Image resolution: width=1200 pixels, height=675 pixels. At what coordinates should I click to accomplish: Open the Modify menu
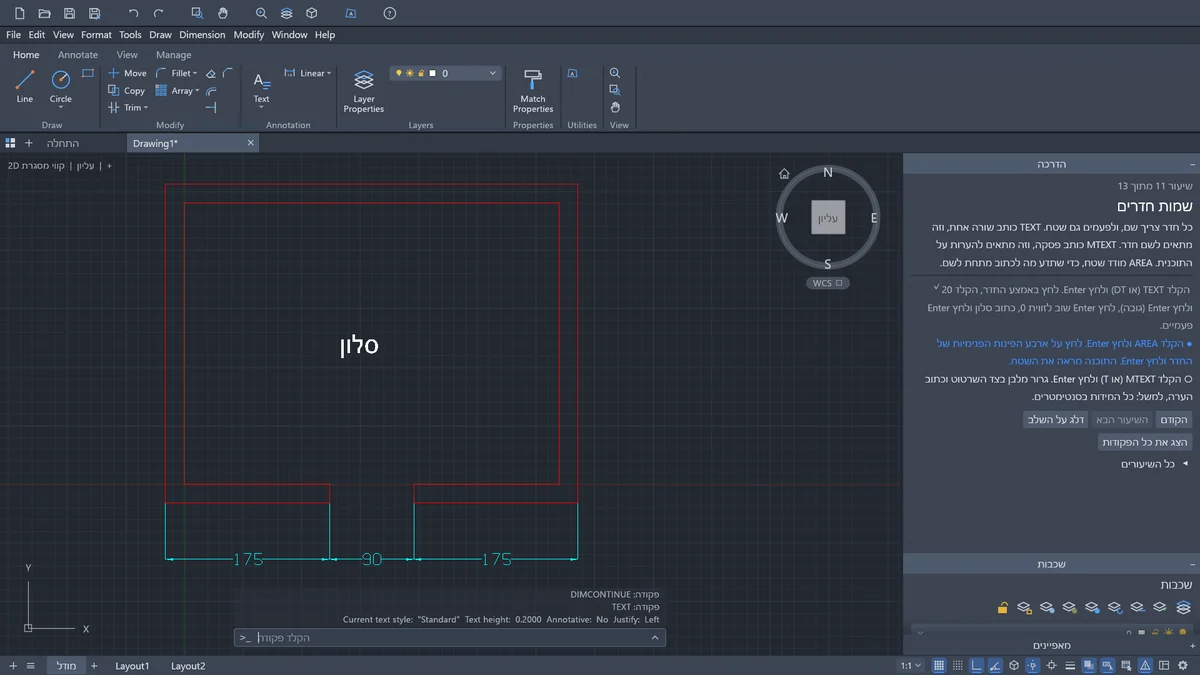point(249,35)
